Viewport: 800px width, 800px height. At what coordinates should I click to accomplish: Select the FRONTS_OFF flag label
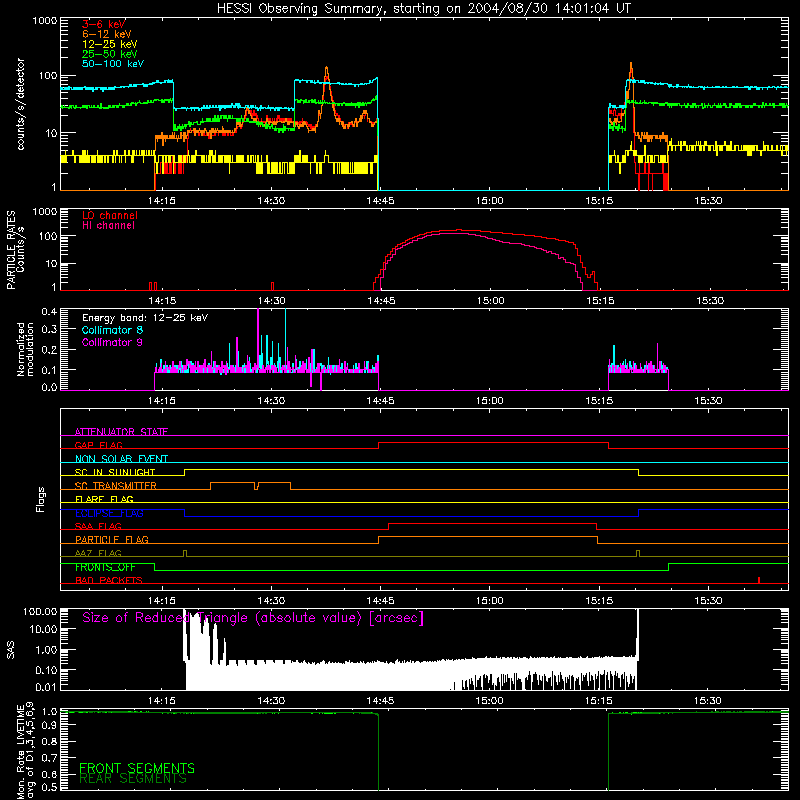105,567
